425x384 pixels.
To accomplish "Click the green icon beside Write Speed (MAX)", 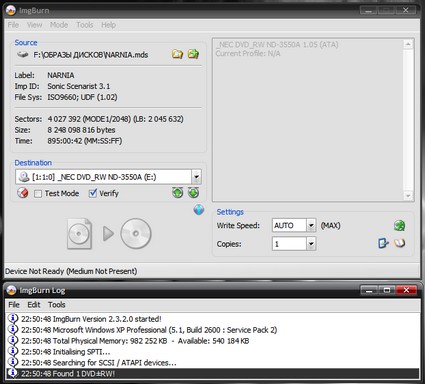I will (399, 226).
